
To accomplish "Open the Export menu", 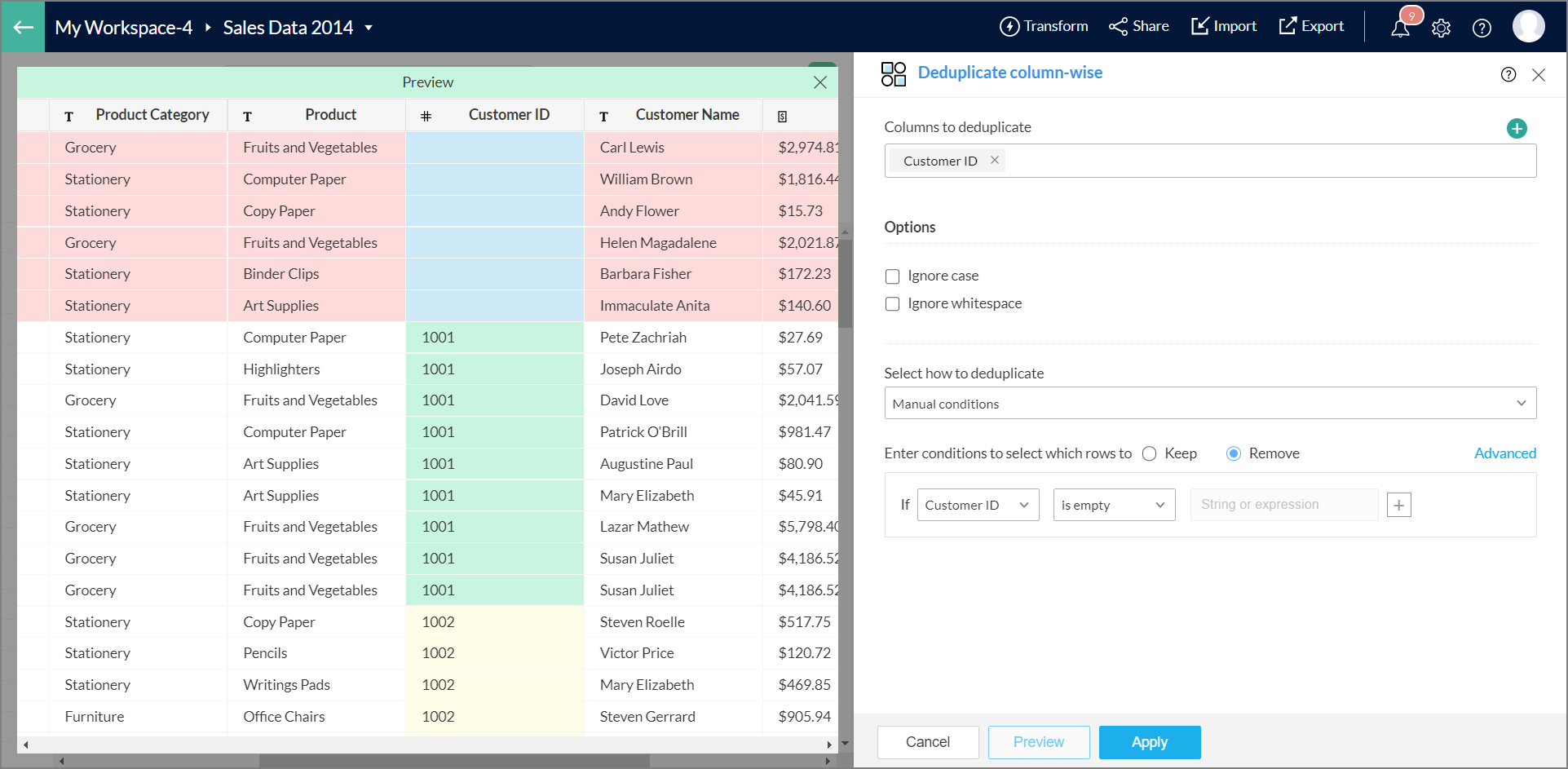I will (1311, 26).
